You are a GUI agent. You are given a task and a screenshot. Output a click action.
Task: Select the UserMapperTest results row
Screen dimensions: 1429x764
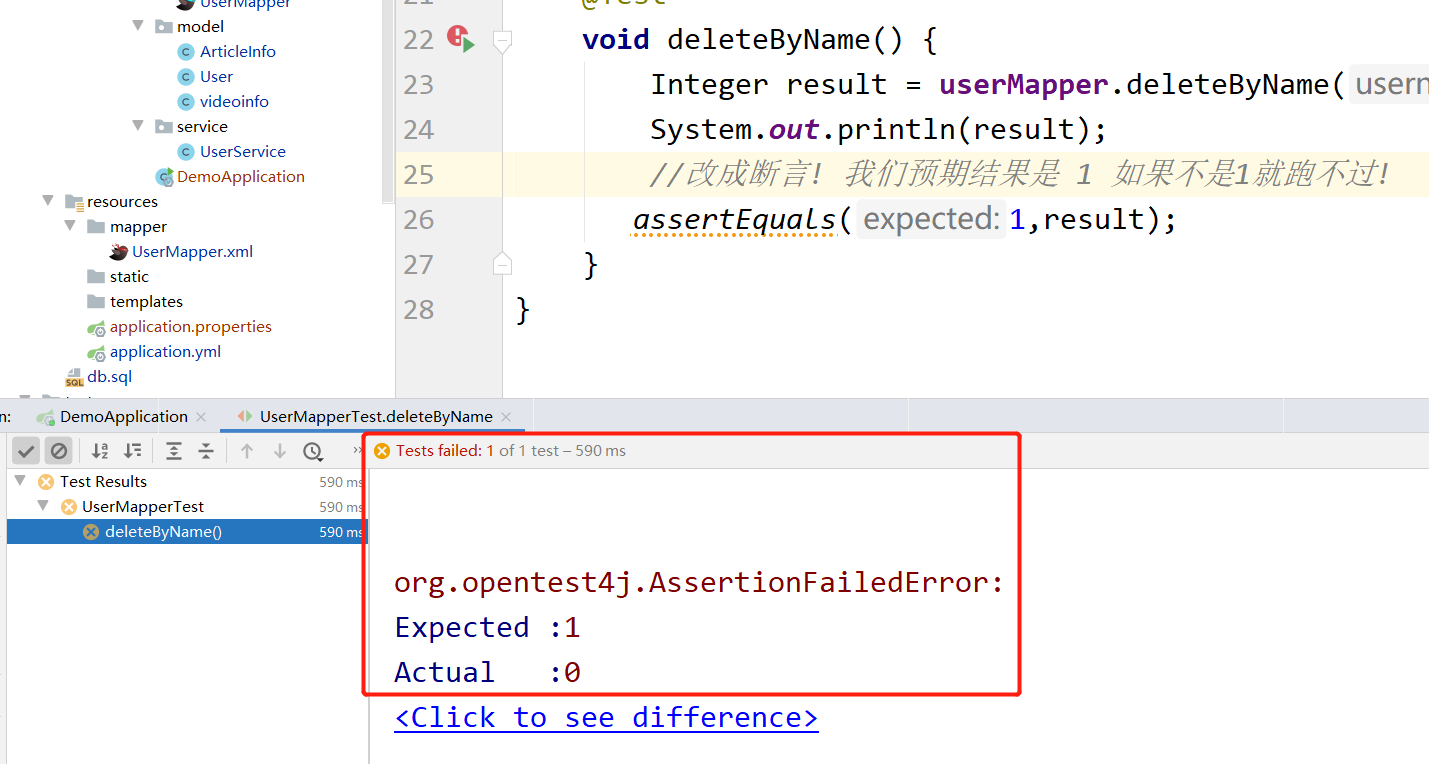click(x=187, y=507)
